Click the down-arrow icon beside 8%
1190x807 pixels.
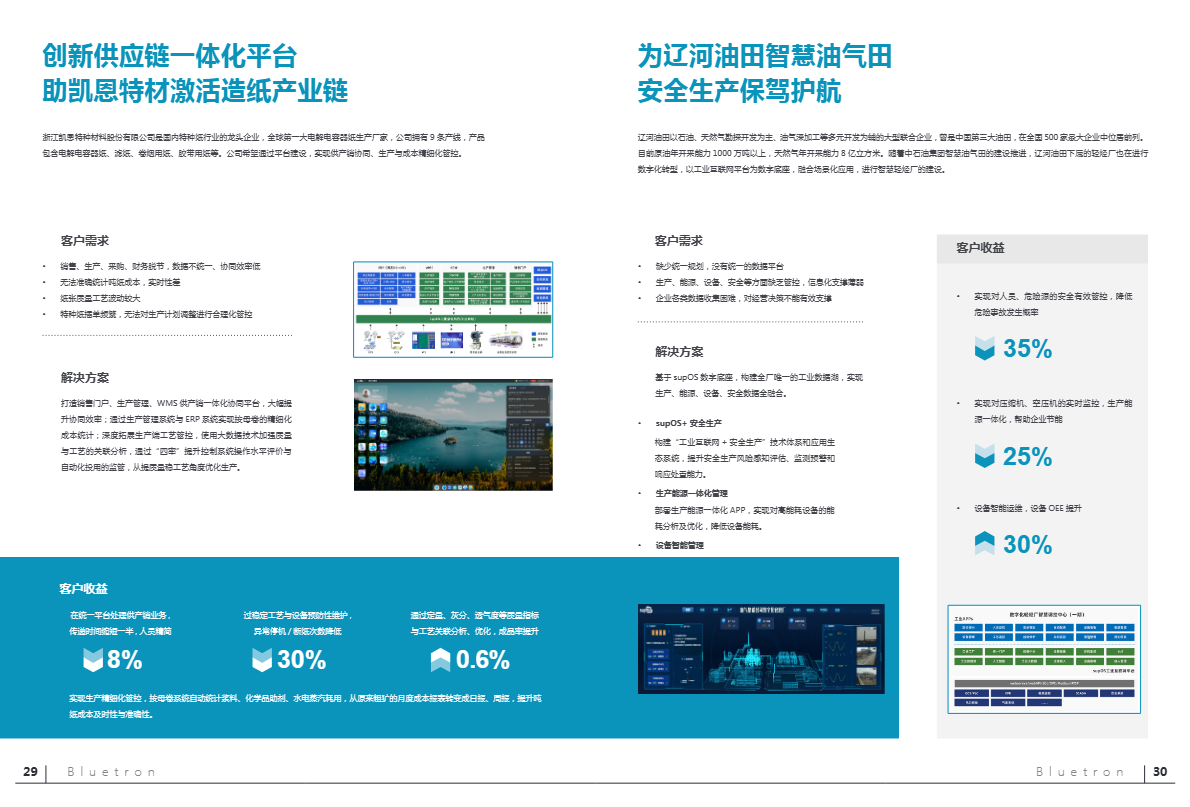coord(93,660)
